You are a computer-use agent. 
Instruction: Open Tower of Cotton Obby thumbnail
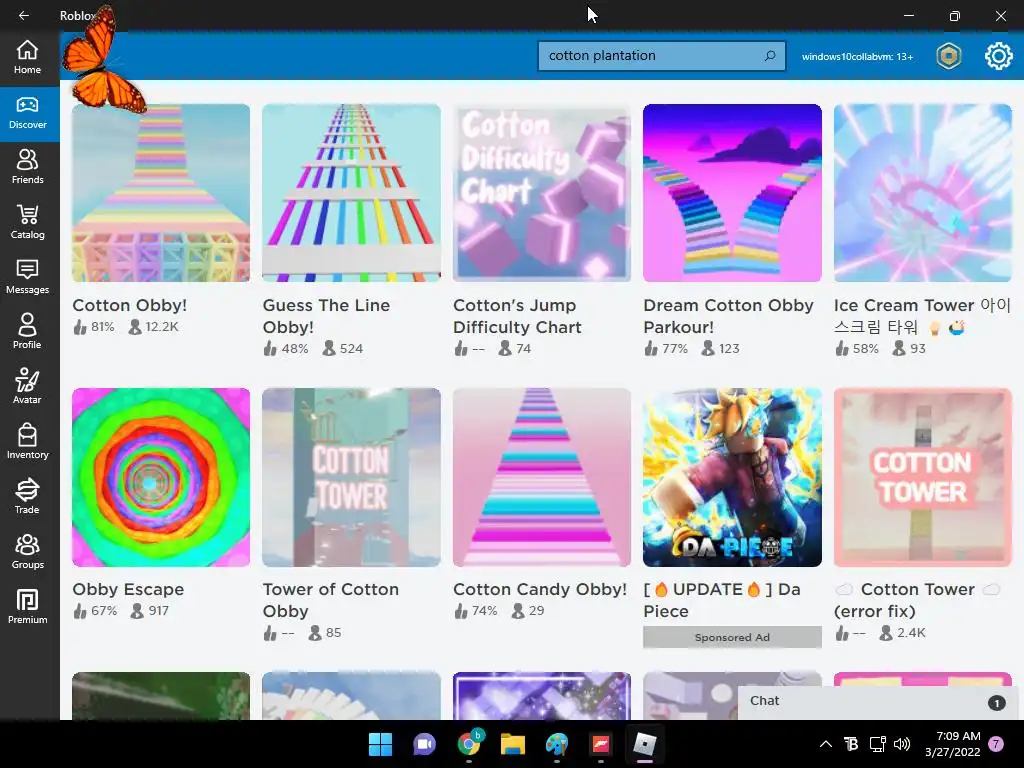click(351, 477)
